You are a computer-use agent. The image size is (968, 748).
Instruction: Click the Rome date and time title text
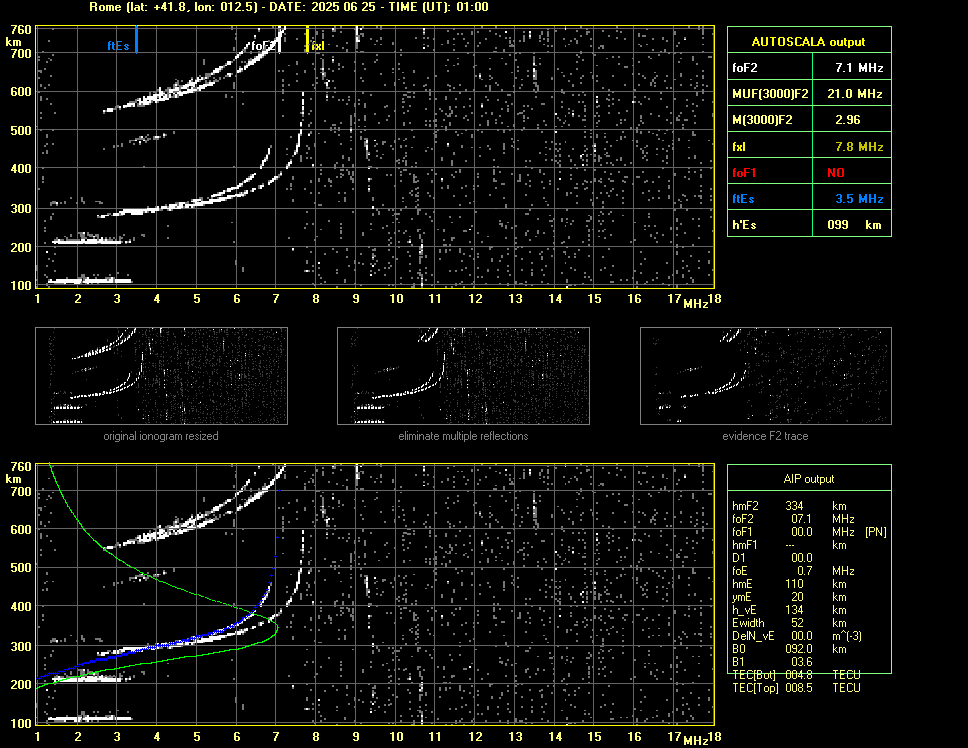coord(289,7)
